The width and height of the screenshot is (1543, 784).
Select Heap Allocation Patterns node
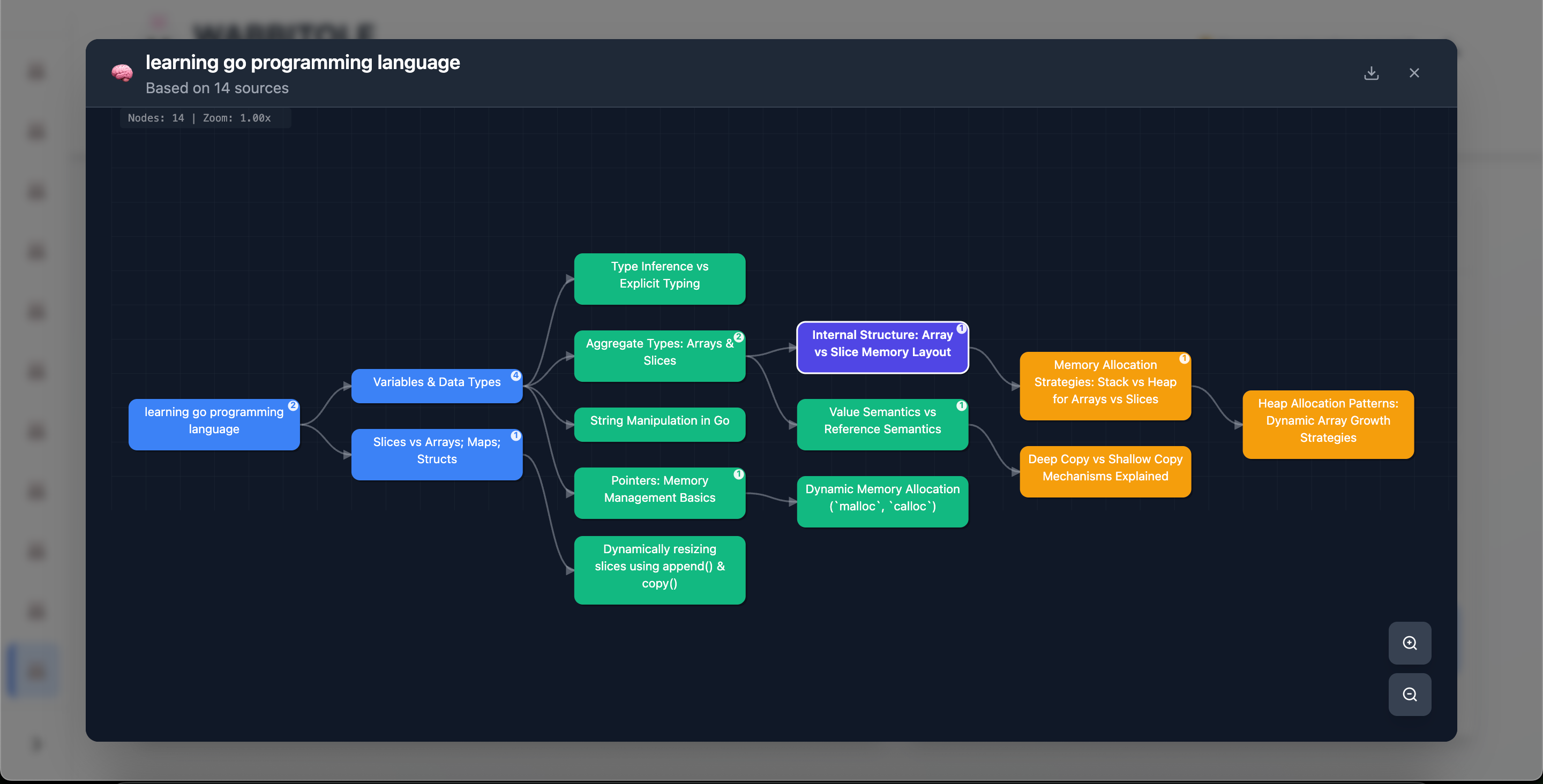coord(1328,424)
